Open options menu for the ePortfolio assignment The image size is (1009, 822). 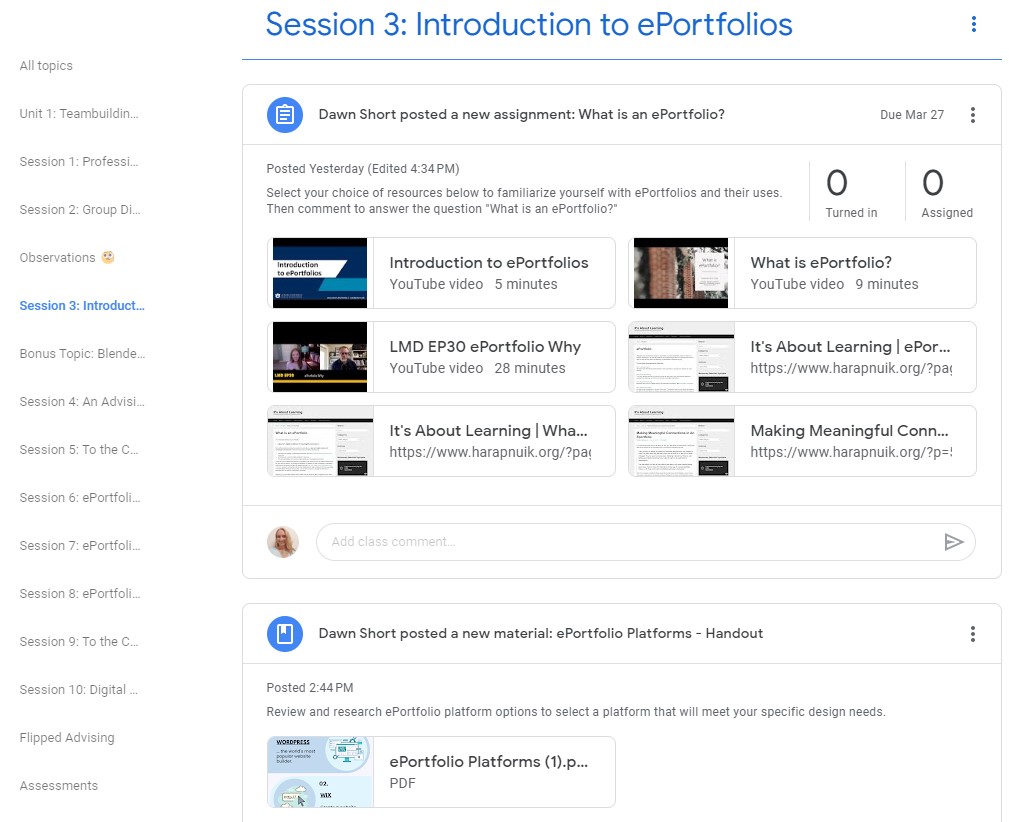pos(973,115)
